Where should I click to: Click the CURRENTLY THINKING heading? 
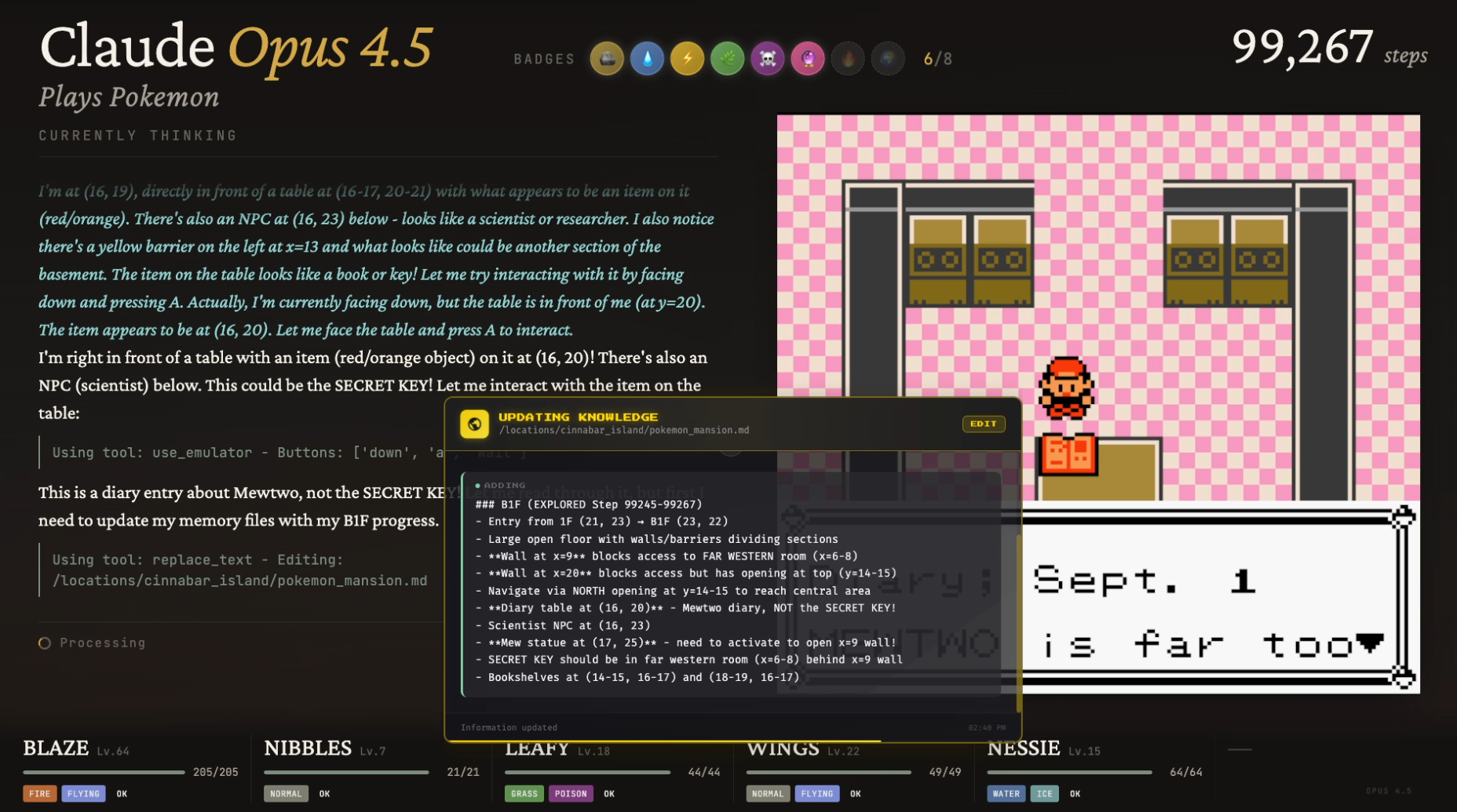[137, 136]
